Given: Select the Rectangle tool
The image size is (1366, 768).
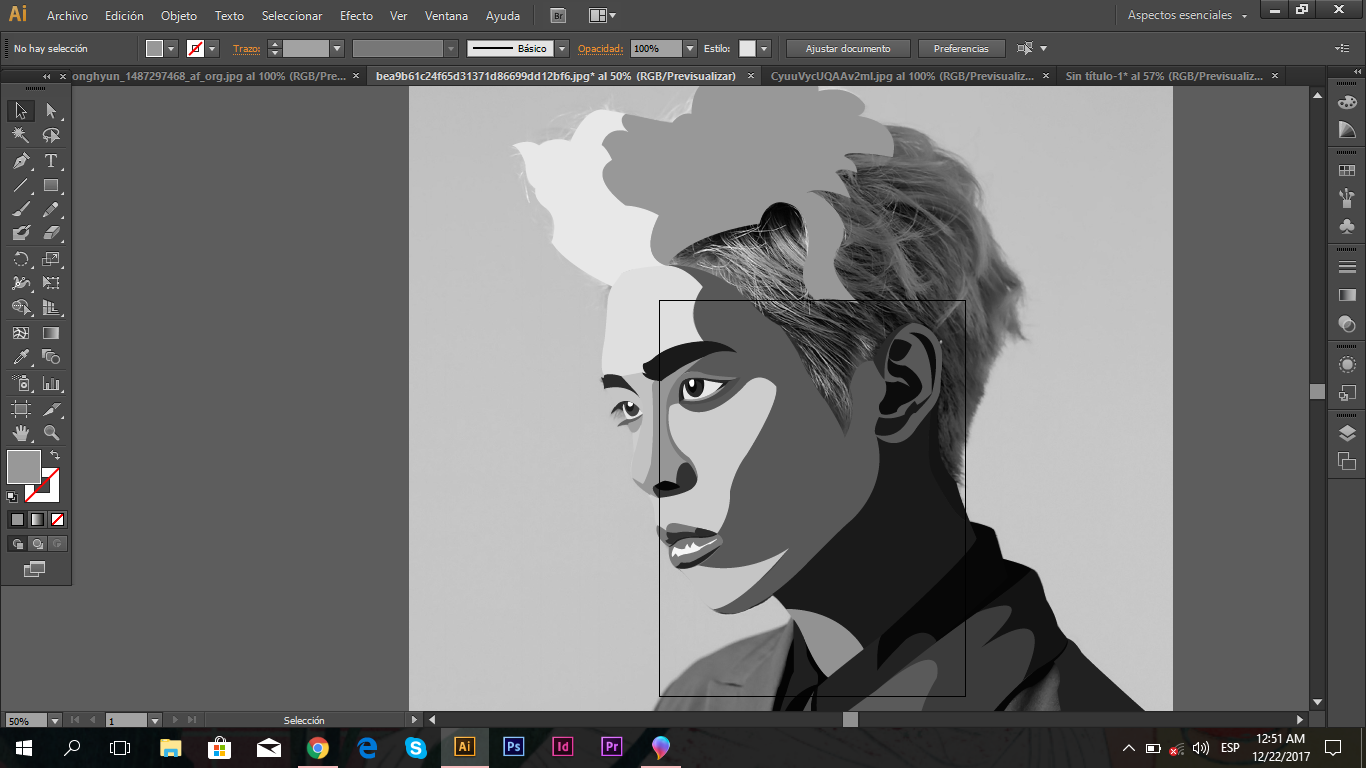Looking at the screenshot, I should coord(51,185).
